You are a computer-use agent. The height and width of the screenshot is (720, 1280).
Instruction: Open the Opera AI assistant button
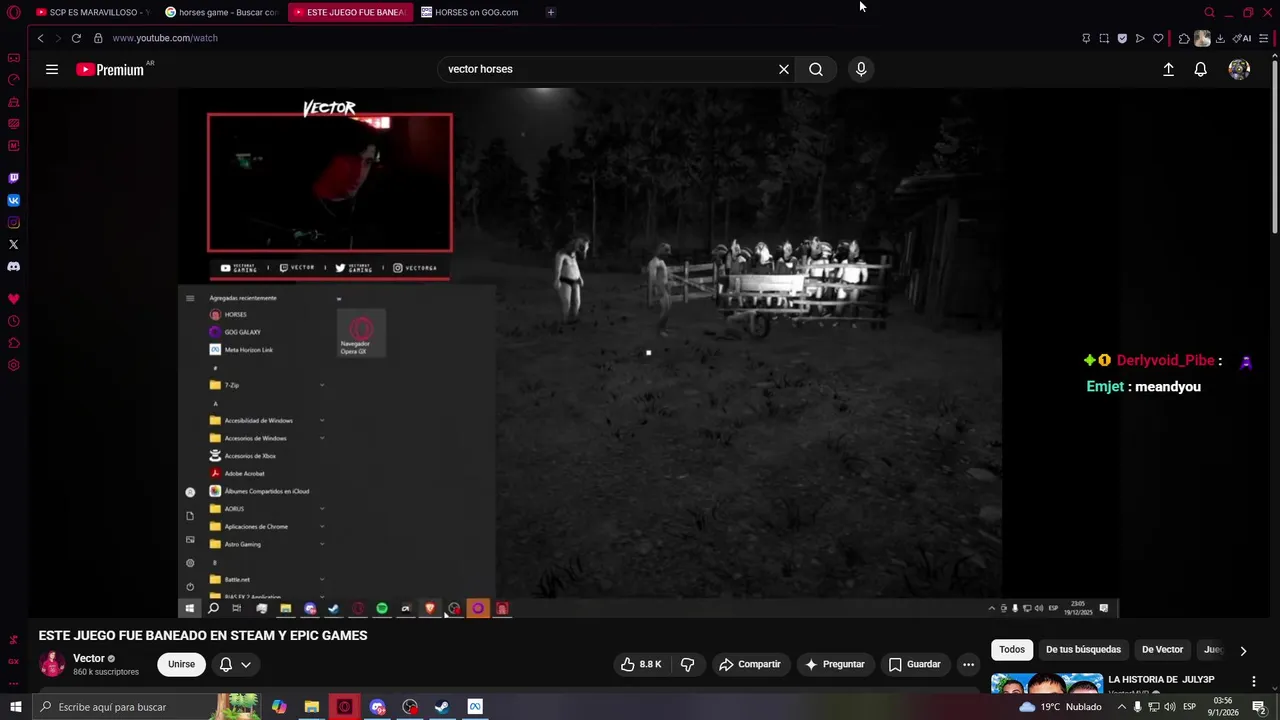1242,38
